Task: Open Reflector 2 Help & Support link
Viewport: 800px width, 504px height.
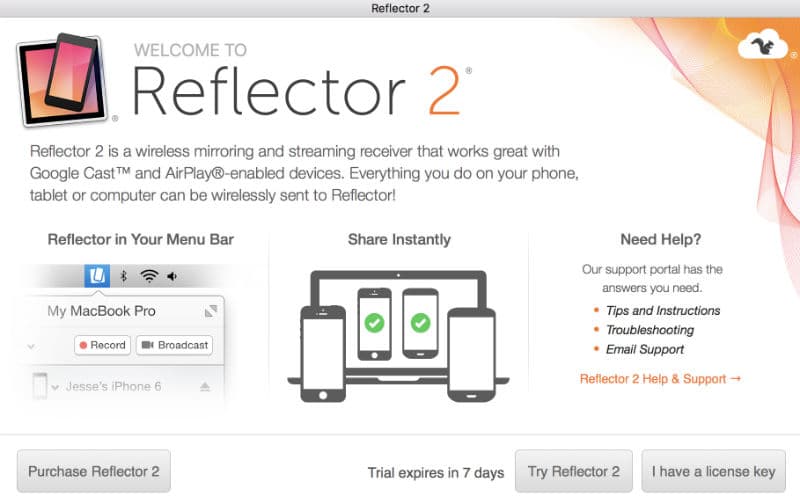Action: coord(660,379)
